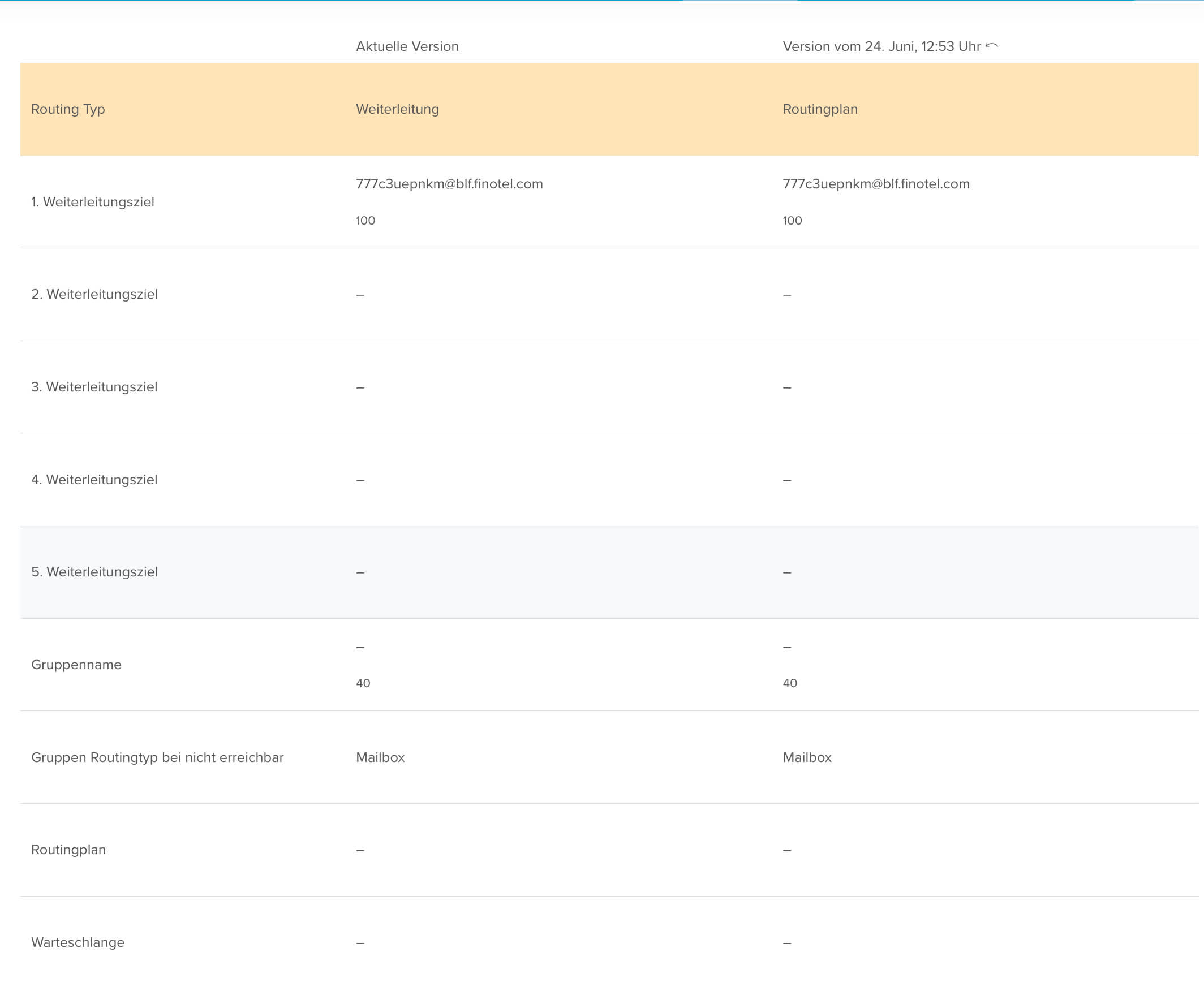Click the 'Warteschlange' row label
The width and height of the screenshot is (1204, 982).
tap(78, 942)
